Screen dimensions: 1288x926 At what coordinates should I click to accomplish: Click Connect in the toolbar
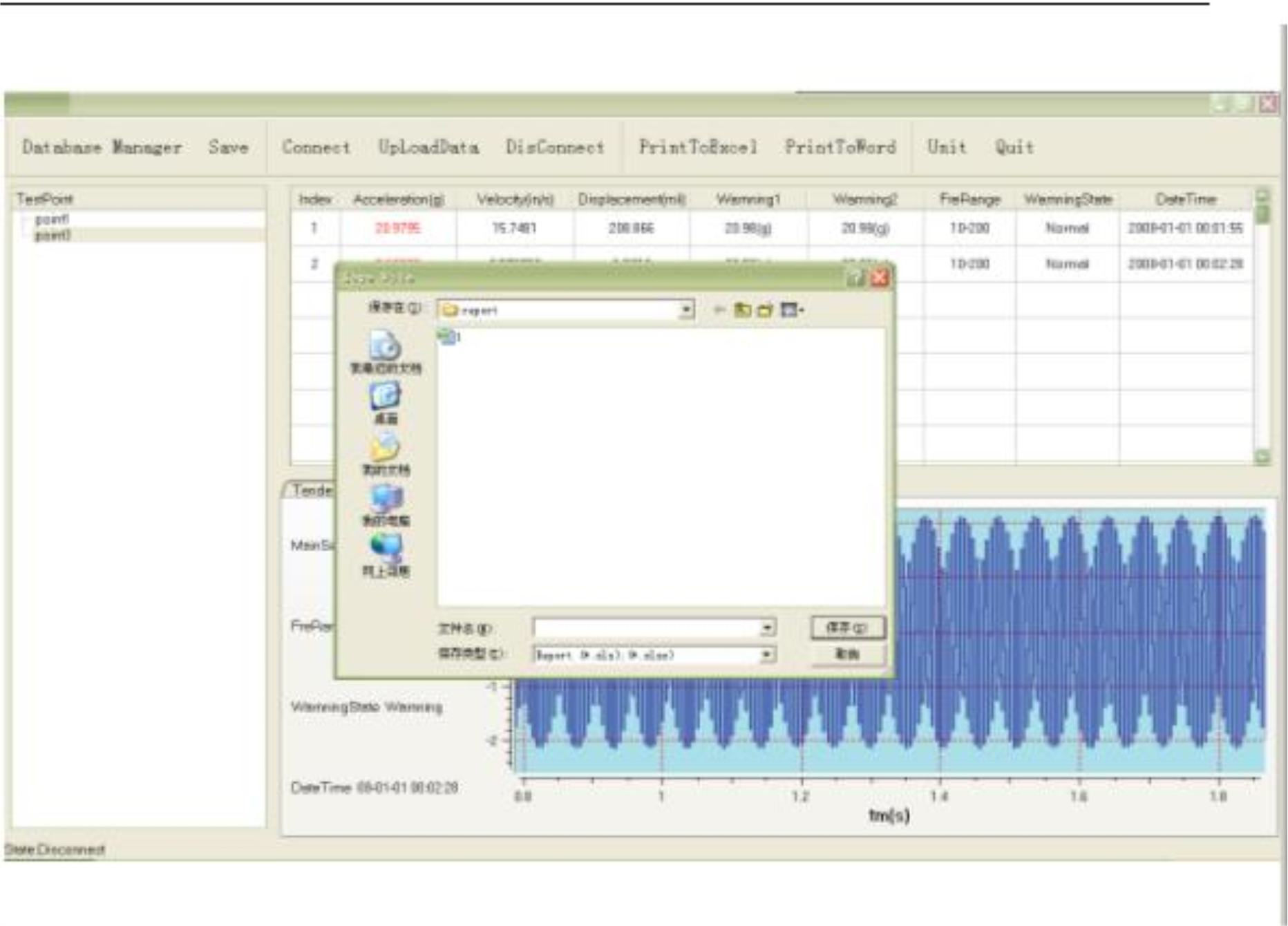point(316,147)
